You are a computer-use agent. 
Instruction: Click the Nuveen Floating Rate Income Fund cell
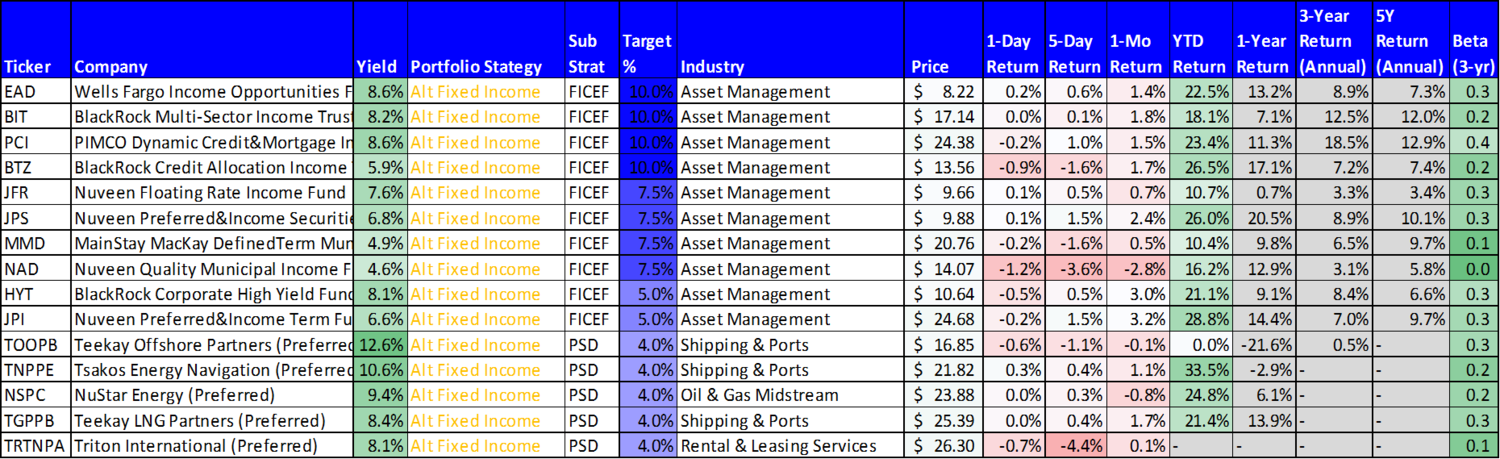pos(212,193)
